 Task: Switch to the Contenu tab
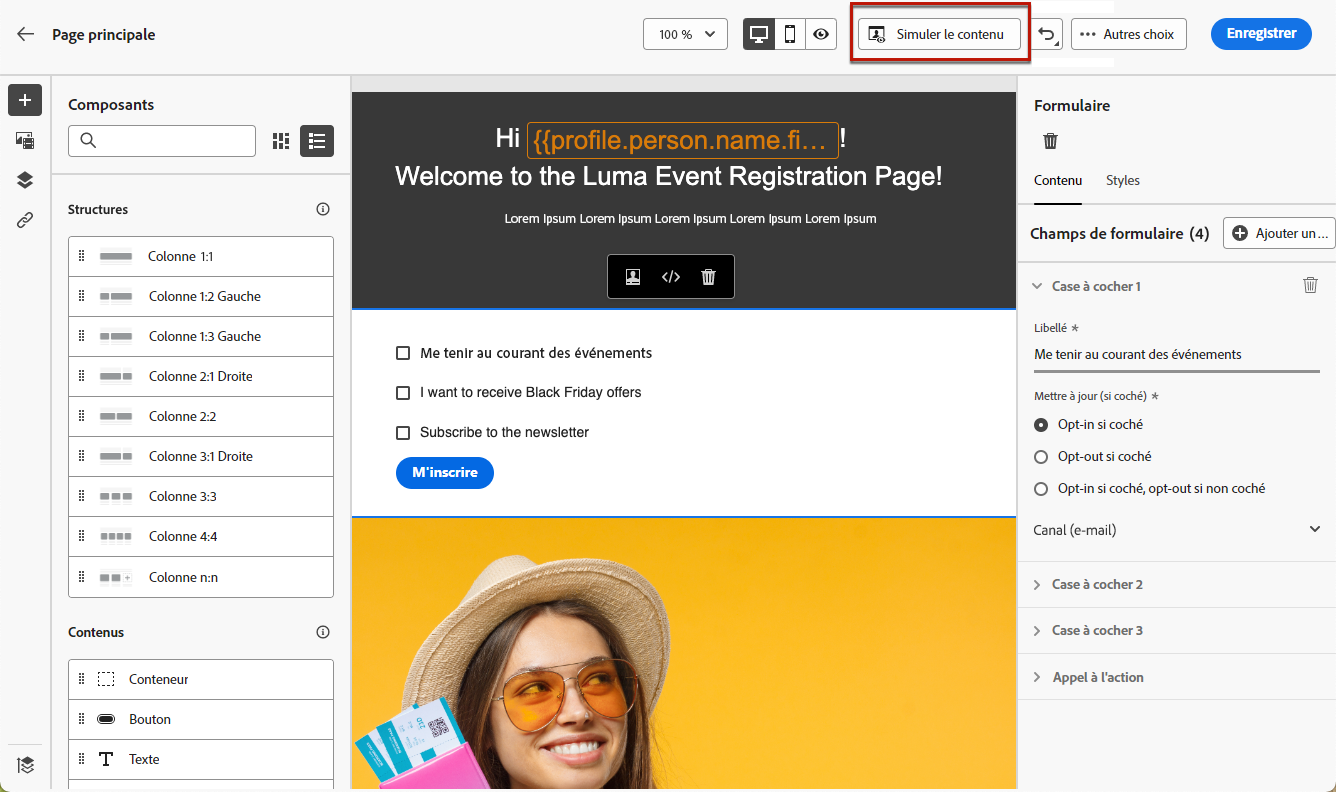coord(1058,181)
